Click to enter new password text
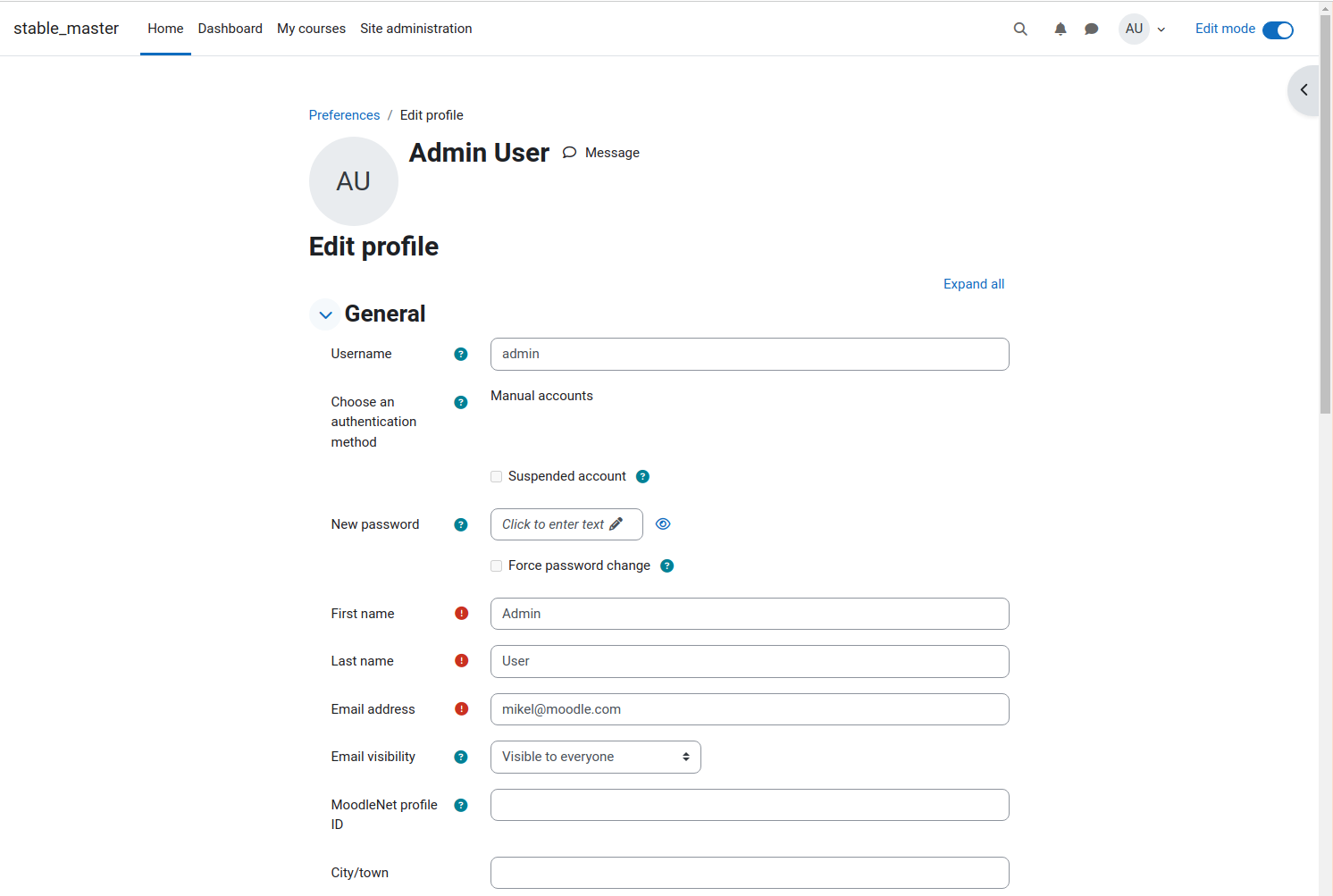The width and height of the screenshot is (1333, 896). [x=553, y=524]
